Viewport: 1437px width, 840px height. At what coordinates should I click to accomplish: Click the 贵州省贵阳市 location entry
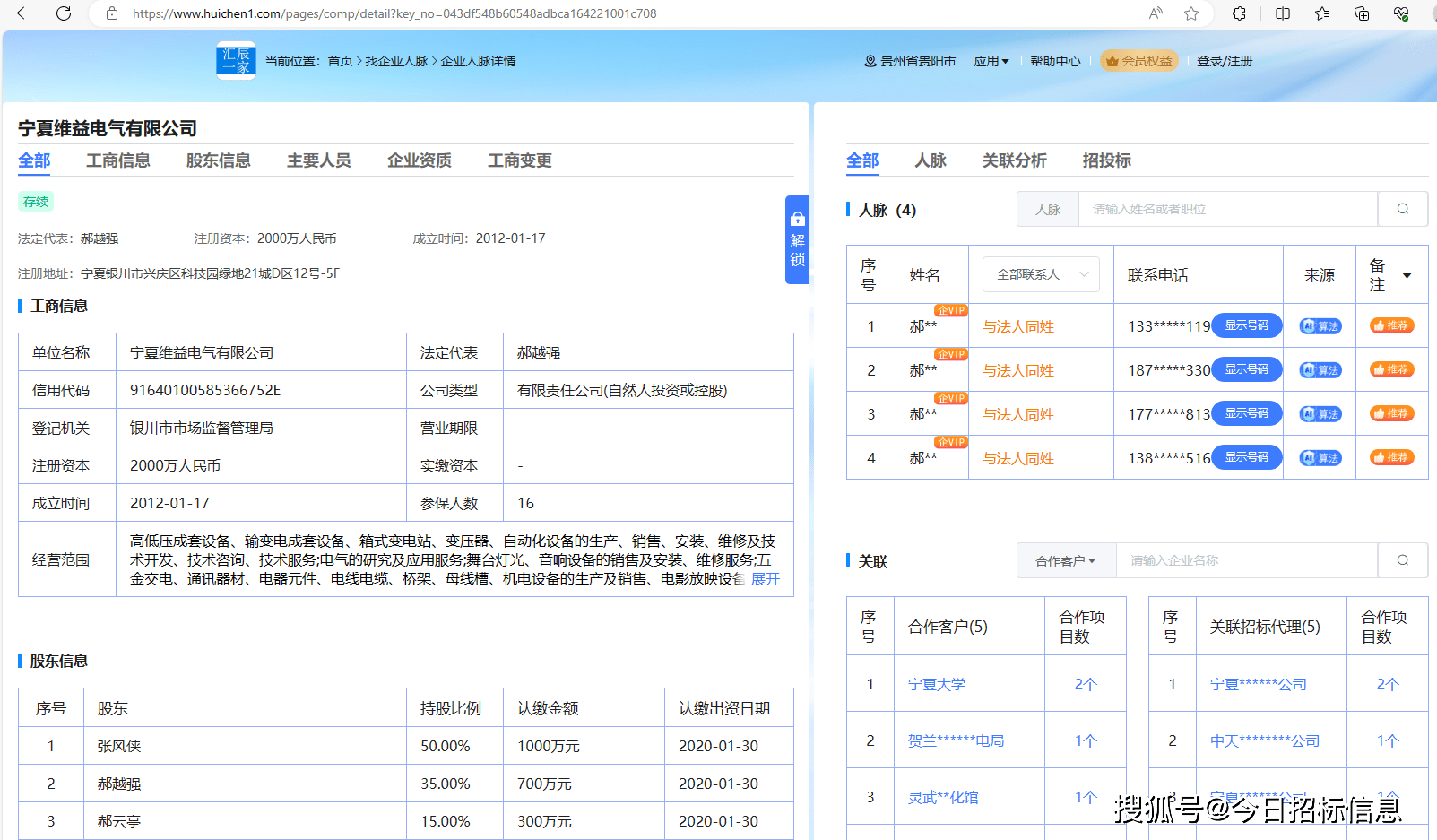910,61
